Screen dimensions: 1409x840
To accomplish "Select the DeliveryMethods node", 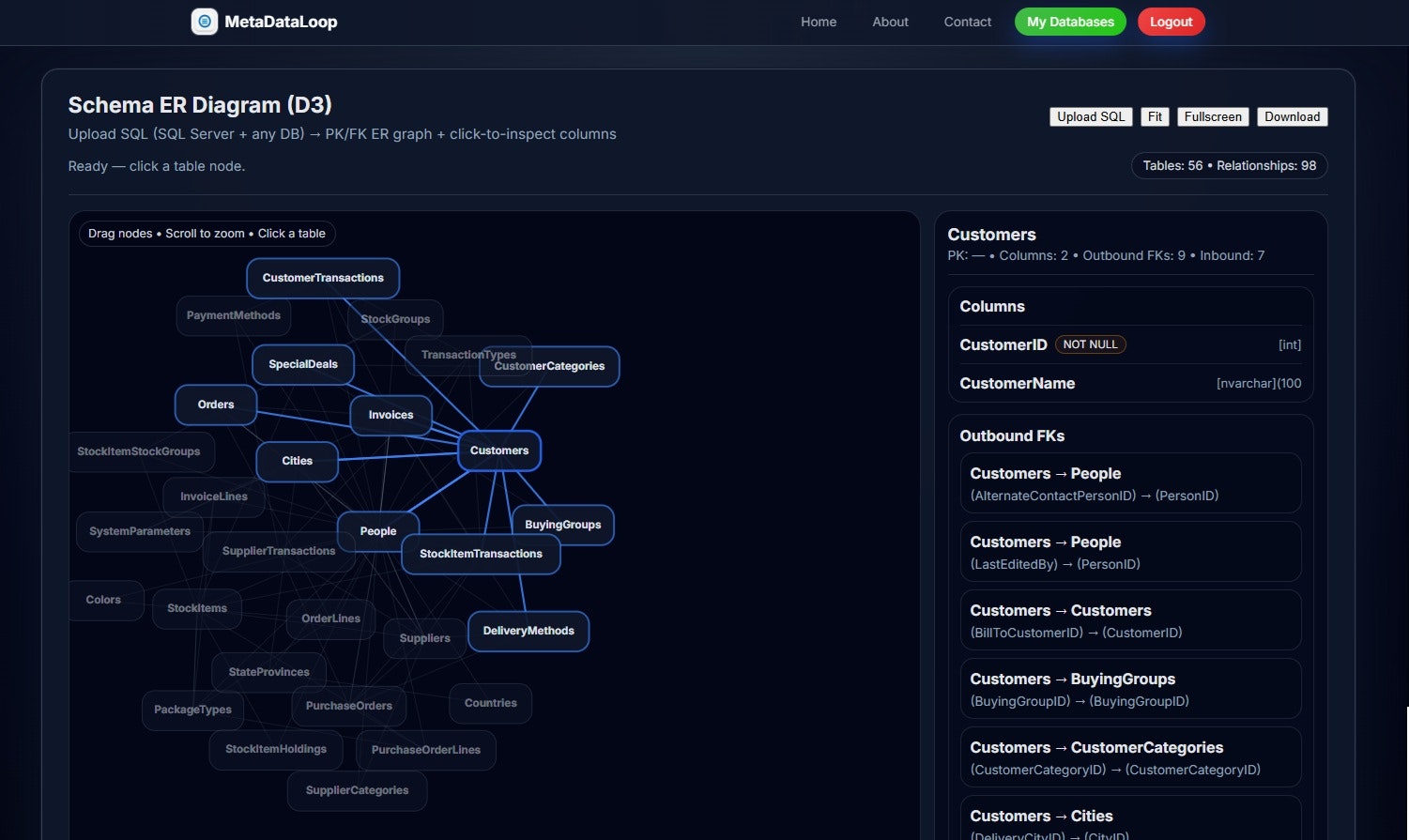I will (528, 631).
